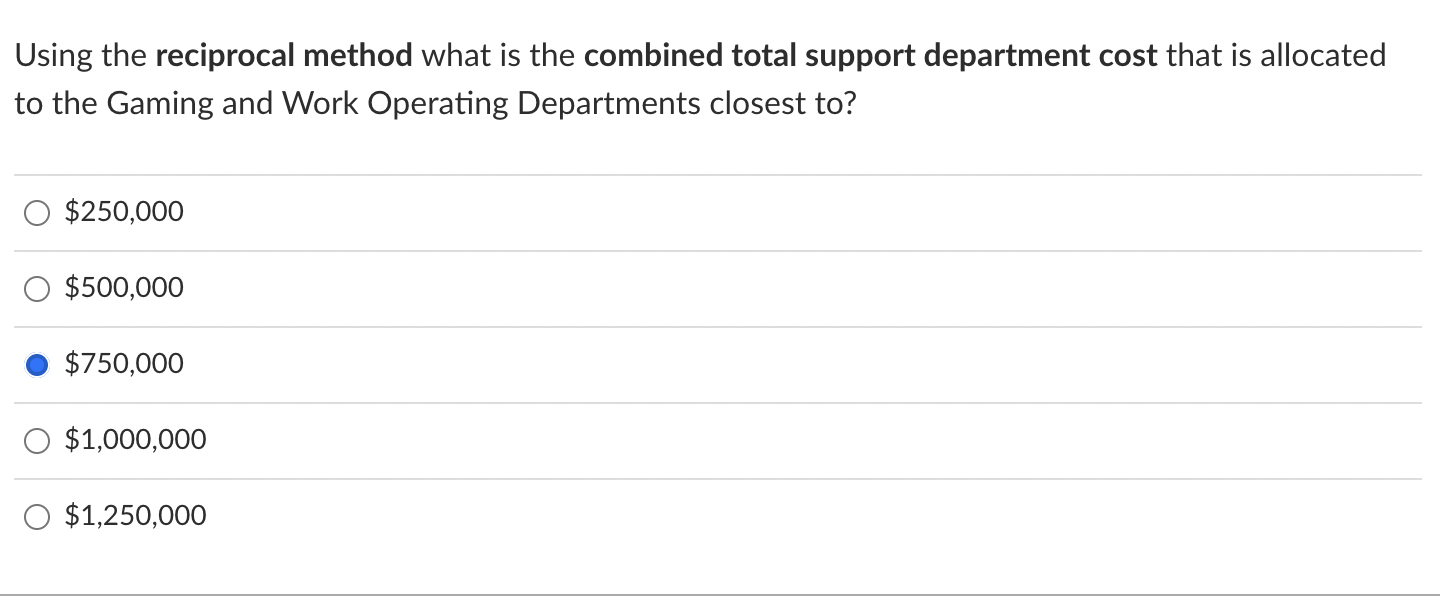Click the $500,000 answer label text

pos(124,287)
